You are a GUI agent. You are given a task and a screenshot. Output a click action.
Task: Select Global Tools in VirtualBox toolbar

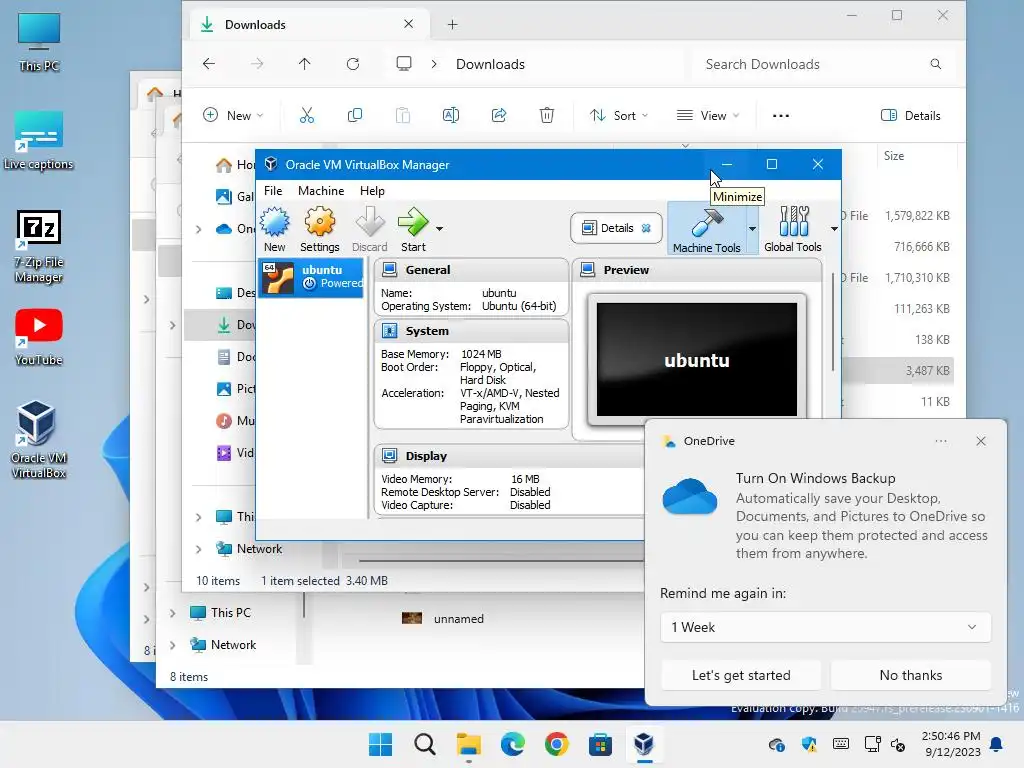click(793, 229)
